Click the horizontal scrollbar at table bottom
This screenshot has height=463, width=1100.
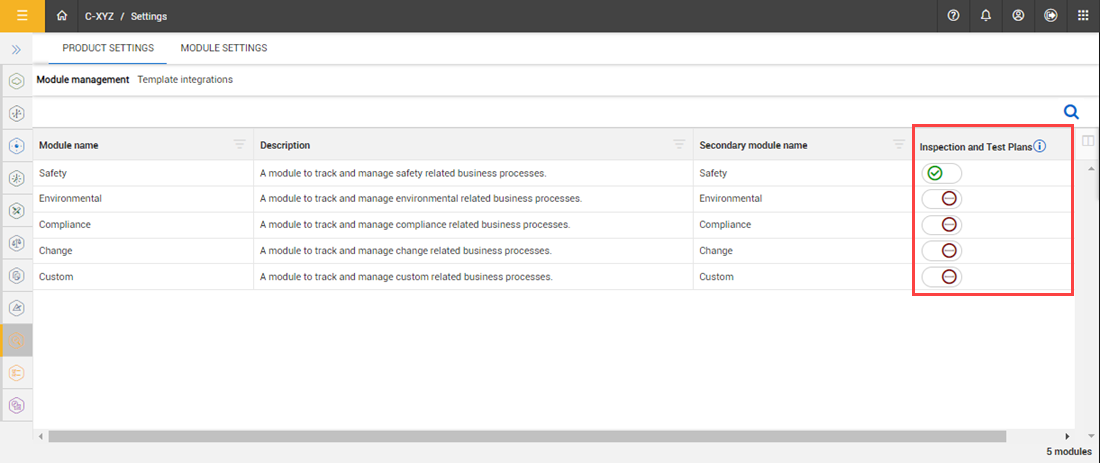(526, 436)
